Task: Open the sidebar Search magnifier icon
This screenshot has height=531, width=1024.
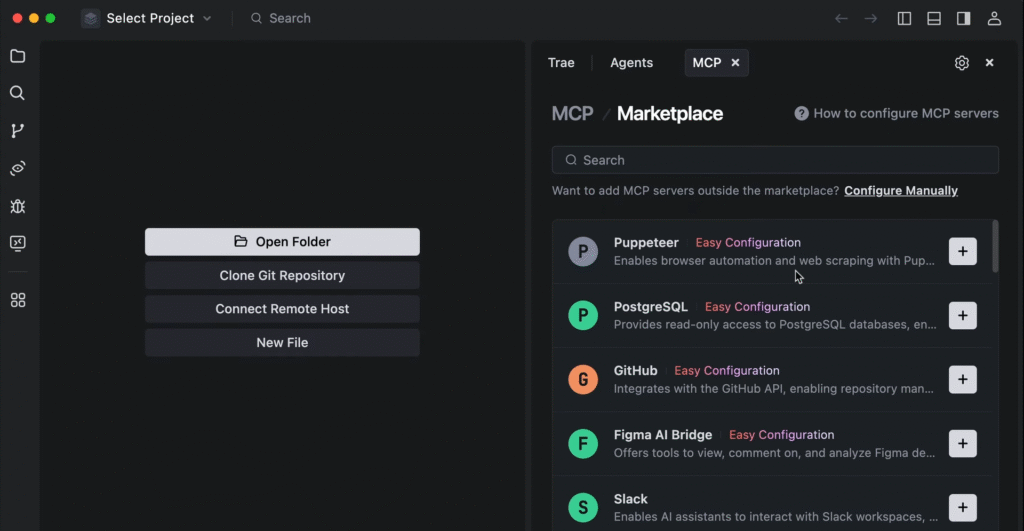Action: pos(18,93)
